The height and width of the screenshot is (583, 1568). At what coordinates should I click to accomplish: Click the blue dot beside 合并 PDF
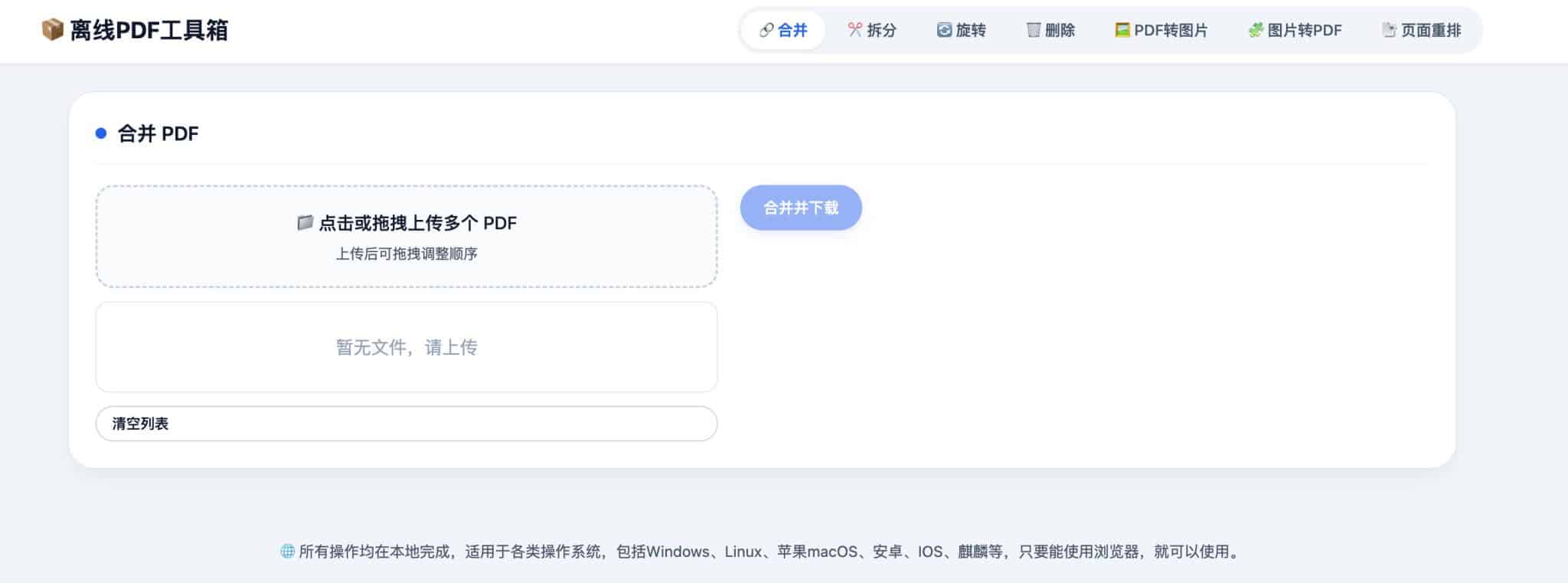click(100, 133)
